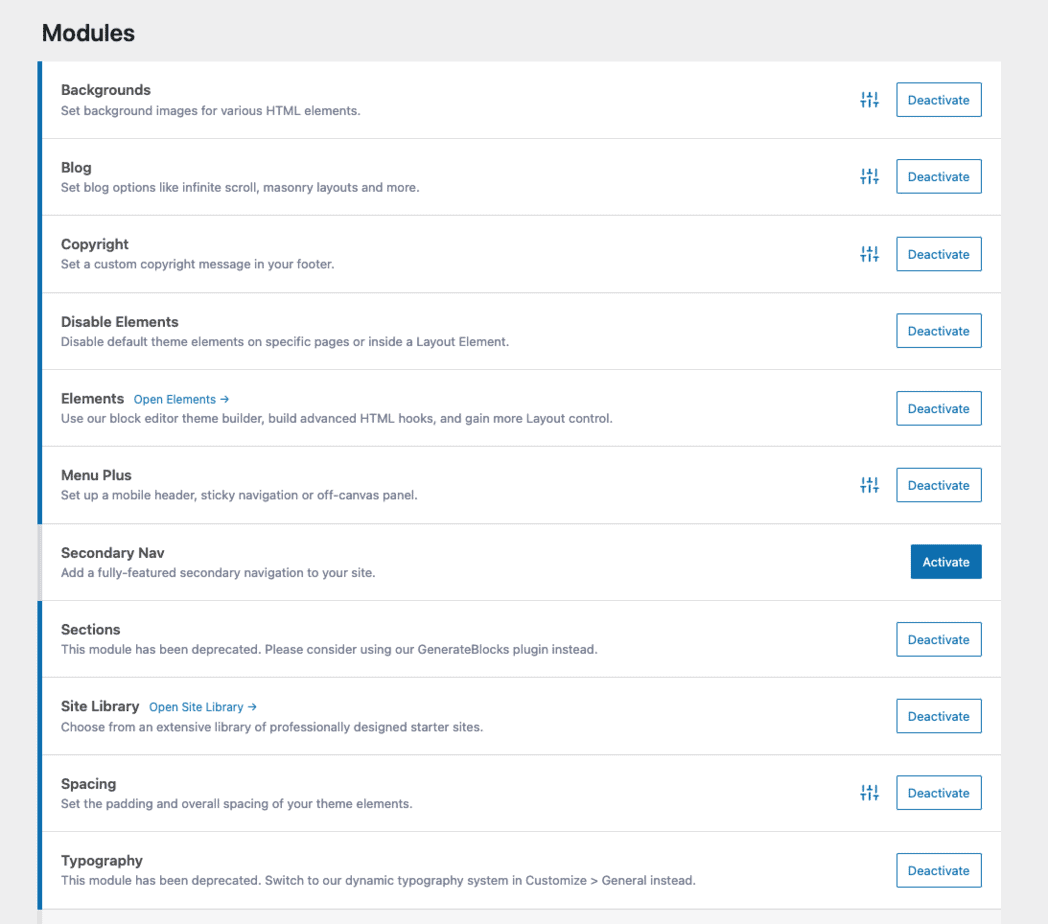Deactivate the Site Library module
The height and width of the screenshot is (924, 1048).
pyautogui.click(x=938, y=715)
